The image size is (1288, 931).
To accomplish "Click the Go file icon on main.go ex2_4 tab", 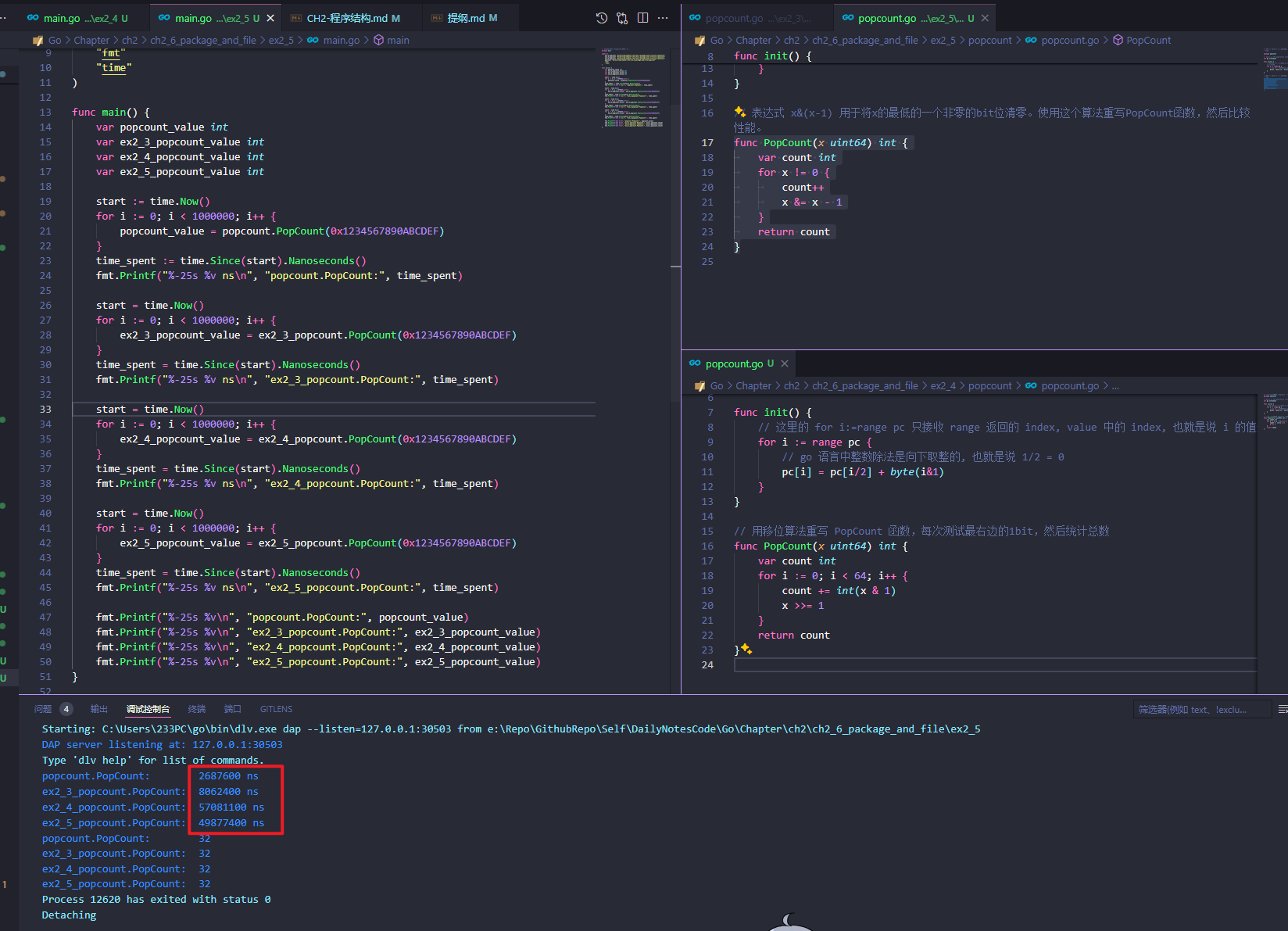I will click(33, 18).
